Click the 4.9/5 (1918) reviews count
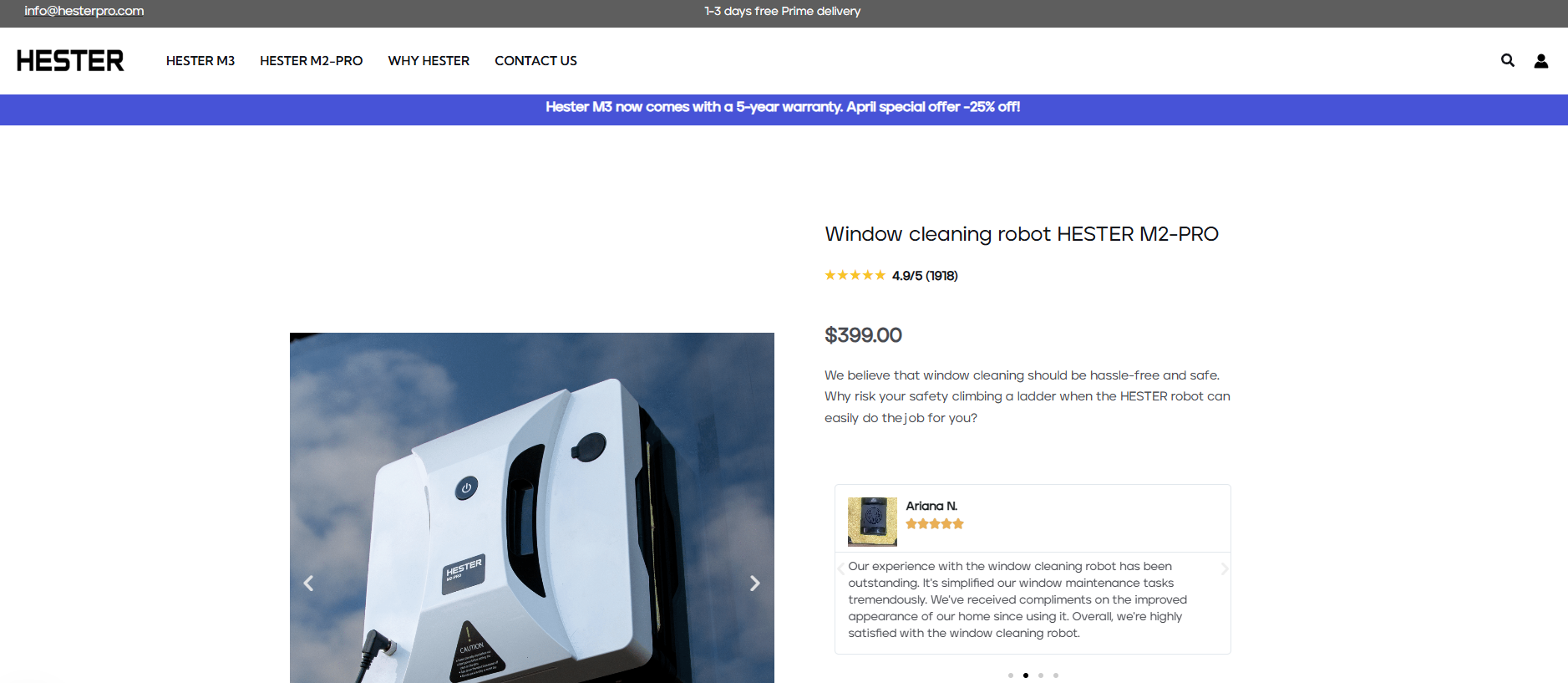Image resolution: width=1568 pixels, height=683 pixels. 925,276
